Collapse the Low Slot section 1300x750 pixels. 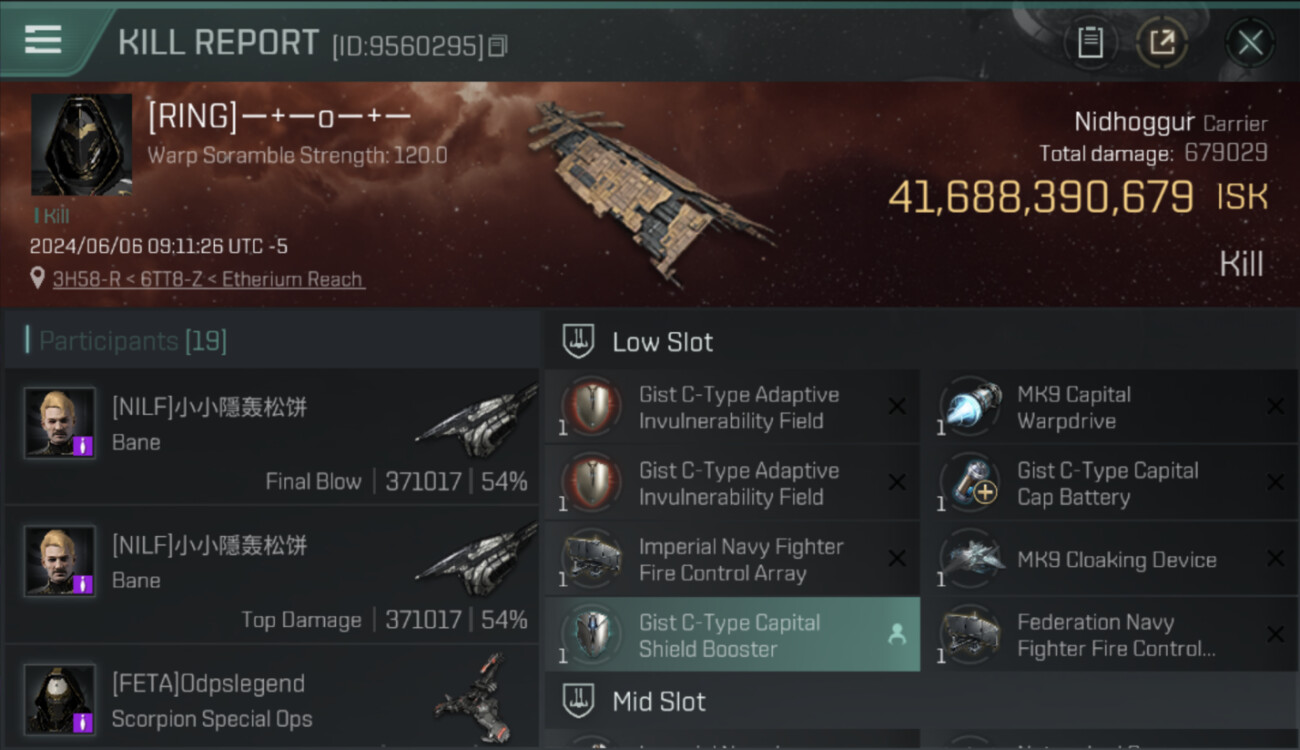pyautogui.click(x=921, y=342)
